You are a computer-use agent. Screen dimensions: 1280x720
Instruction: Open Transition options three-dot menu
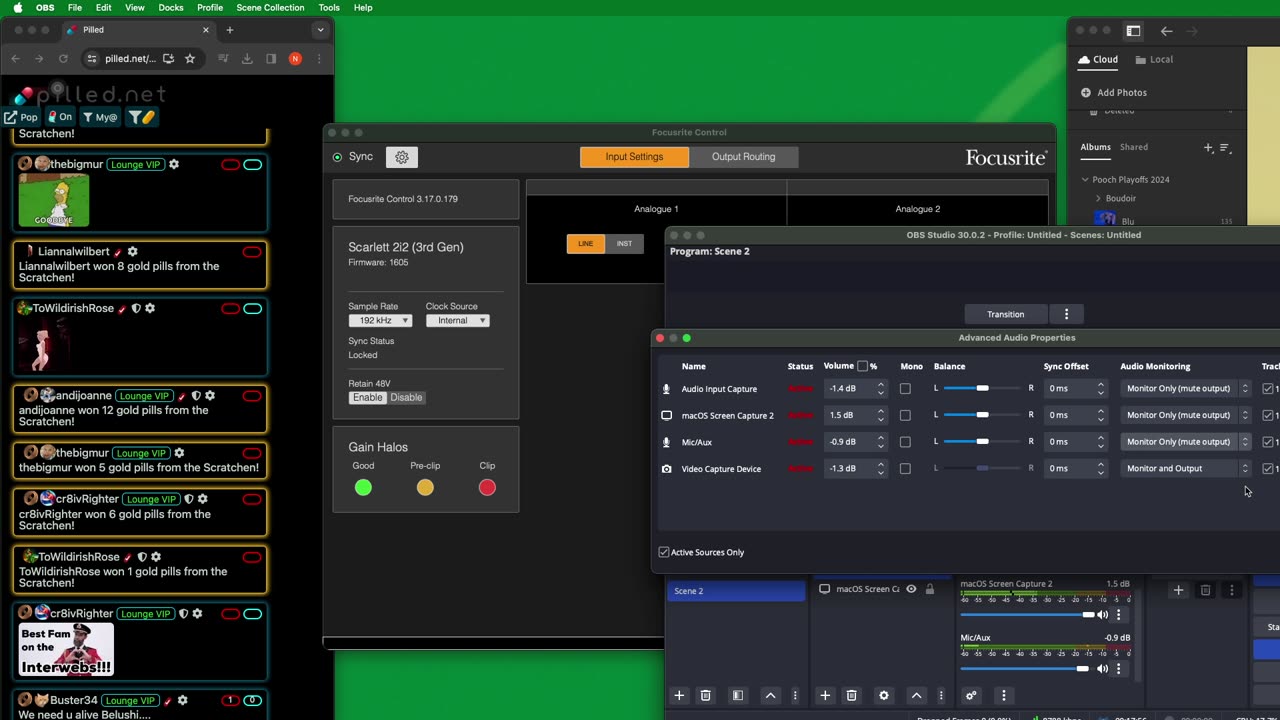coord(1066,314)
